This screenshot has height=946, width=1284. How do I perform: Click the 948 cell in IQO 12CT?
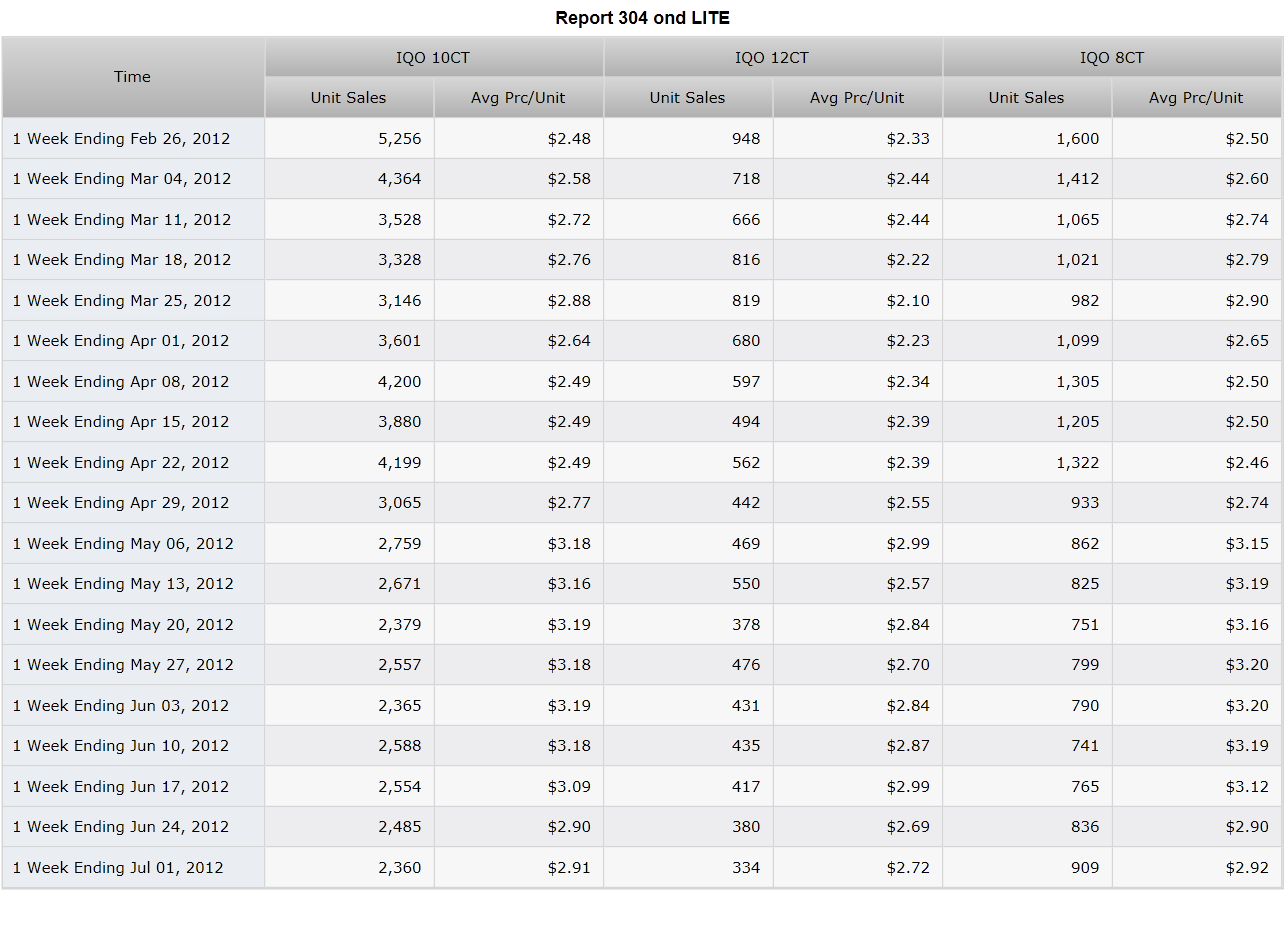click(x=688, y=139)
